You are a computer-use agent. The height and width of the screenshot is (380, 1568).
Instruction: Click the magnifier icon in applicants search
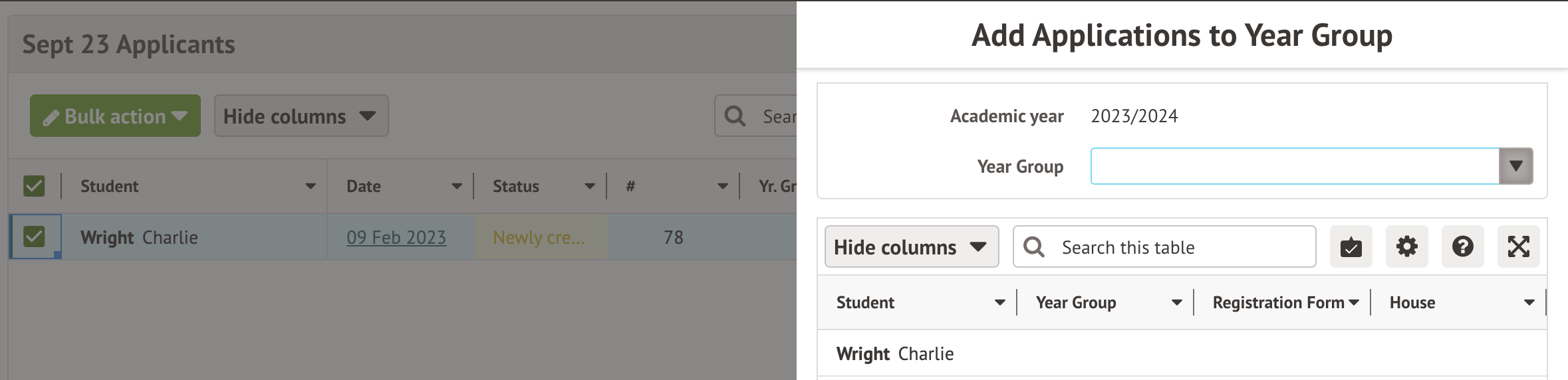(735, 116)
